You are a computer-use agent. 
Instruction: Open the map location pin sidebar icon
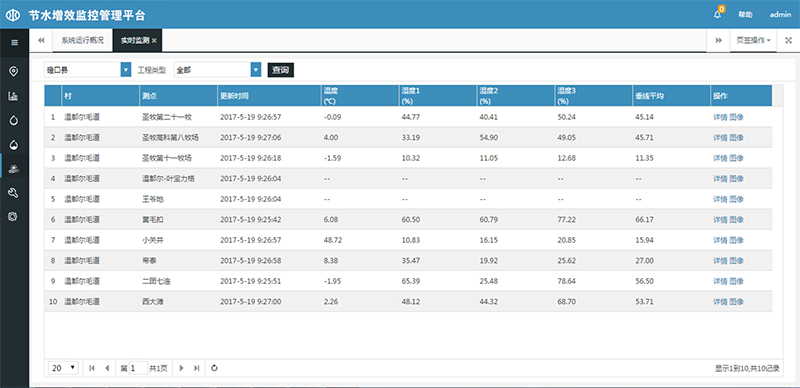tap(14, 71)
